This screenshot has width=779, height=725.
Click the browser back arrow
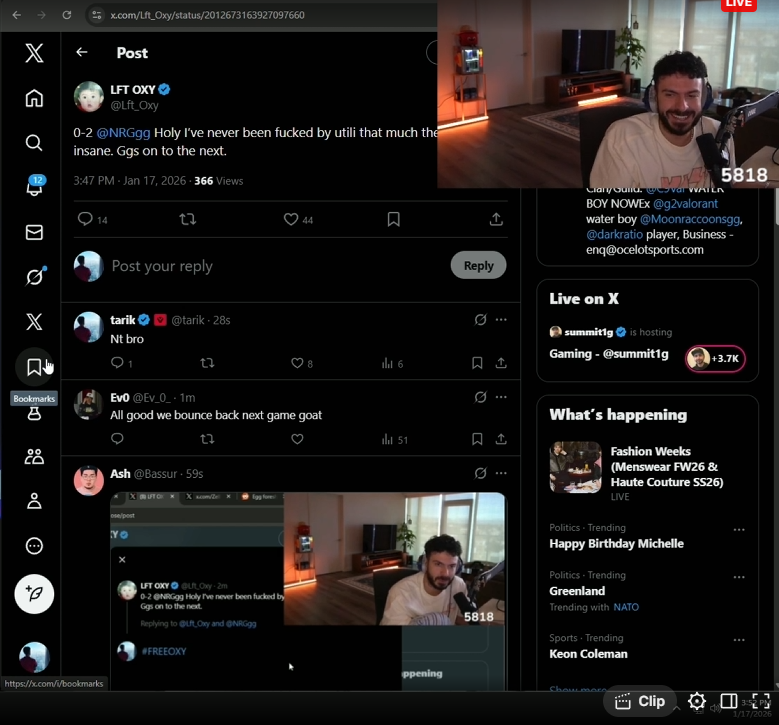point(17,15)
